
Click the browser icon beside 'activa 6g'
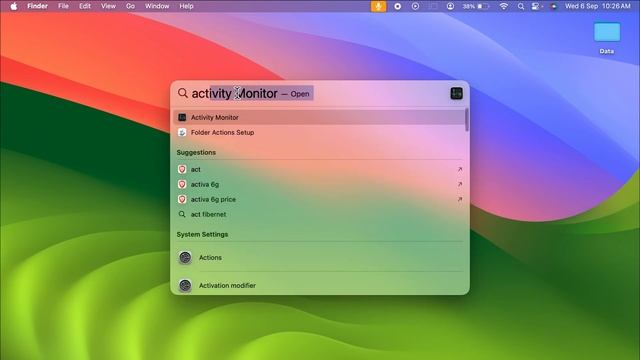tap(182, 184)
